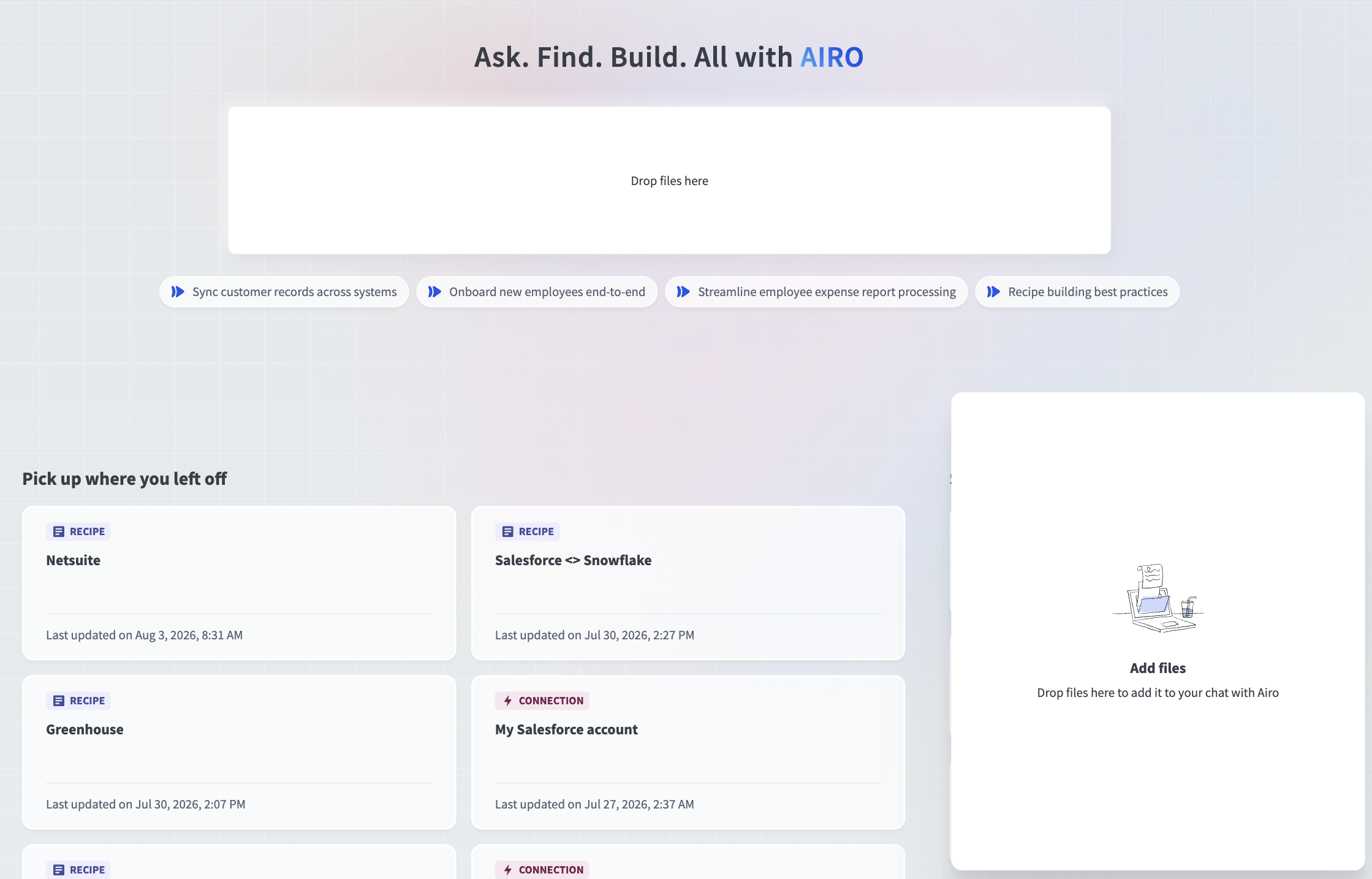The width and height of the screenshot is (1372, 879).
Task: Click 'Last updated on Jul 30, 2026, 2:07 PM'
Action: coord(145,804)
